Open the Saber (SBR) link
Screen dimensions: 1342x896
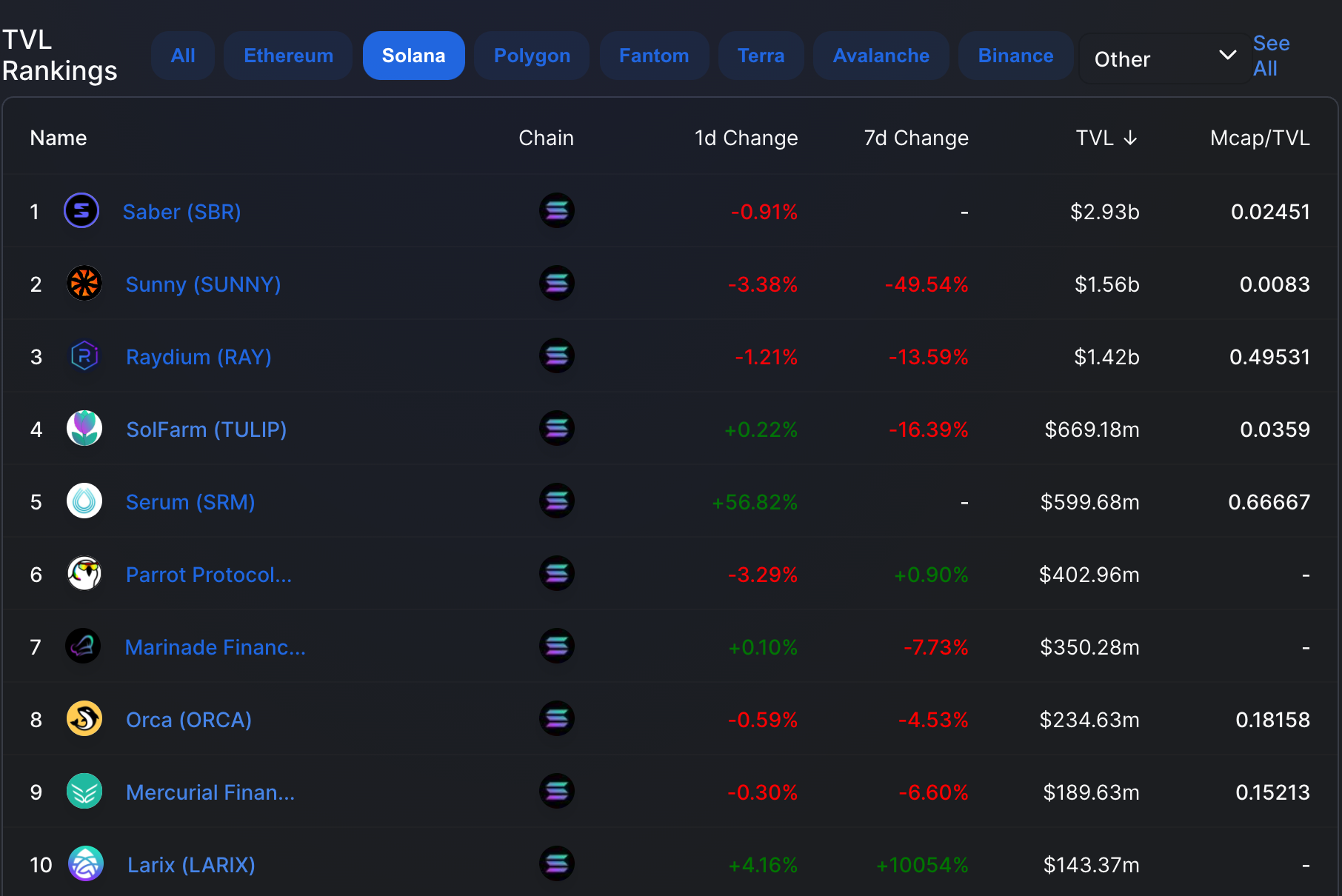(x=182, y=212)
